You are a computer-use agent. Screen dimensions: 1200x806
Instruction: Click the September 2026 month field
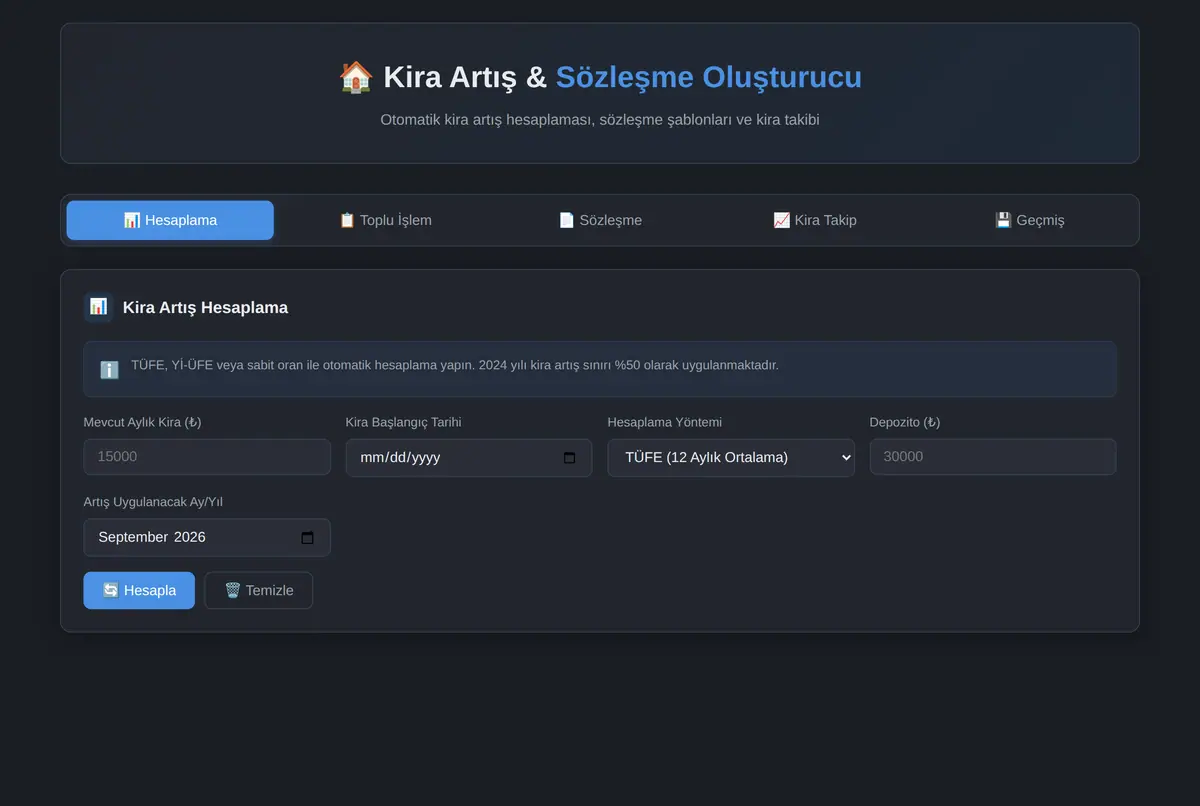[207, 537]
